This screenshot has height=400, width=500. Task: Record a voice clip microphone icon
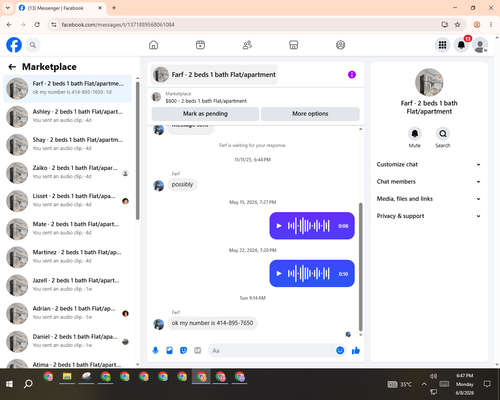tap(155, 350)
